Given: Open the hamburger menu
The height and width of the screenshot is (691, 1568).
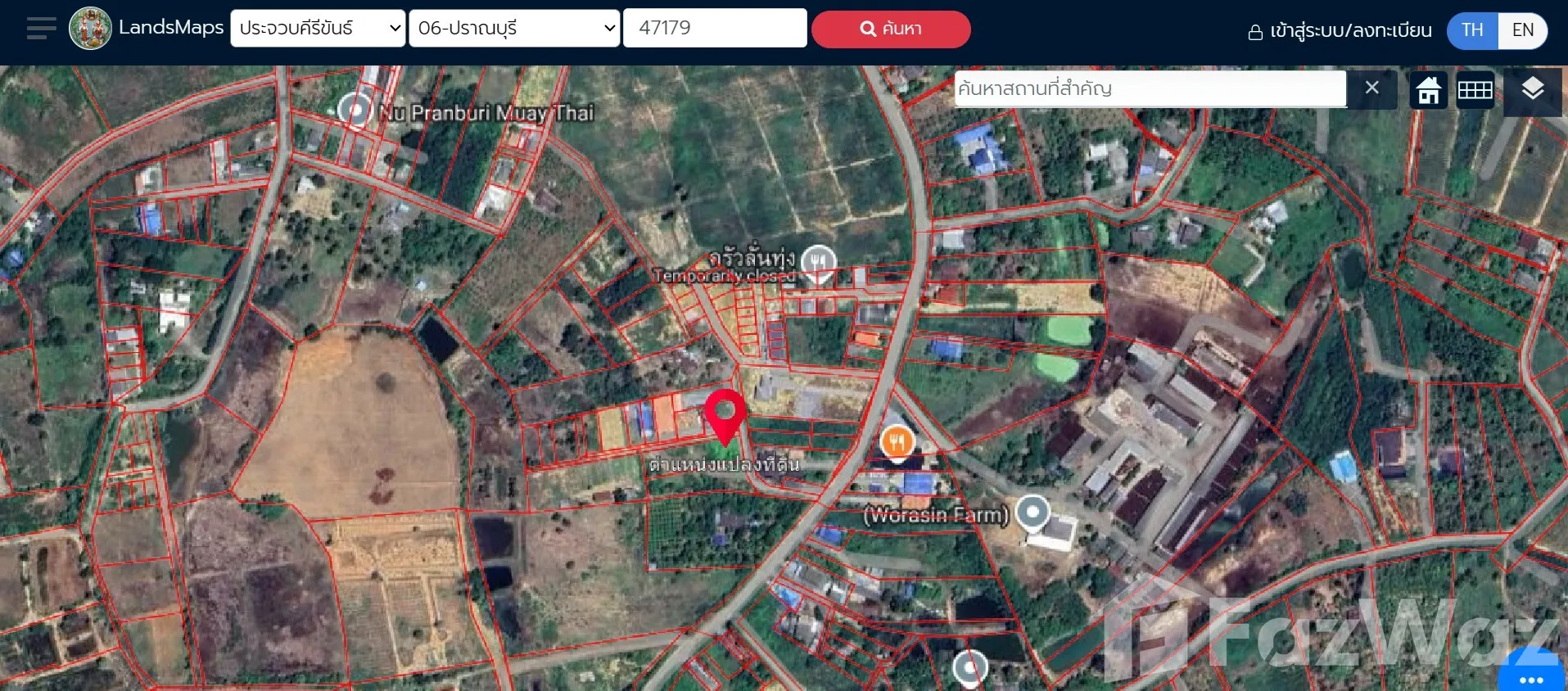Looking at the screenshot, I should (41, 29).
